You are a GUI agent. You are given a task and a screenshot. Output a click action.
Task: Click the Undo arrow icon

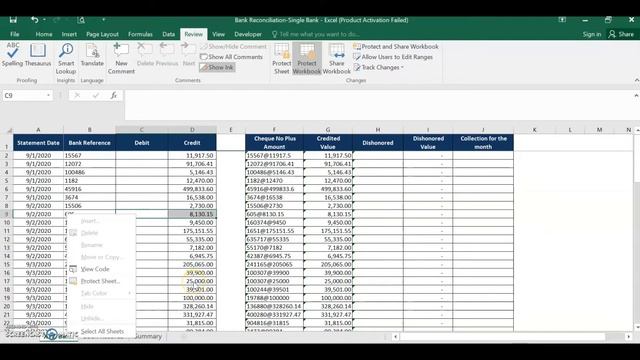pos(34,20)
